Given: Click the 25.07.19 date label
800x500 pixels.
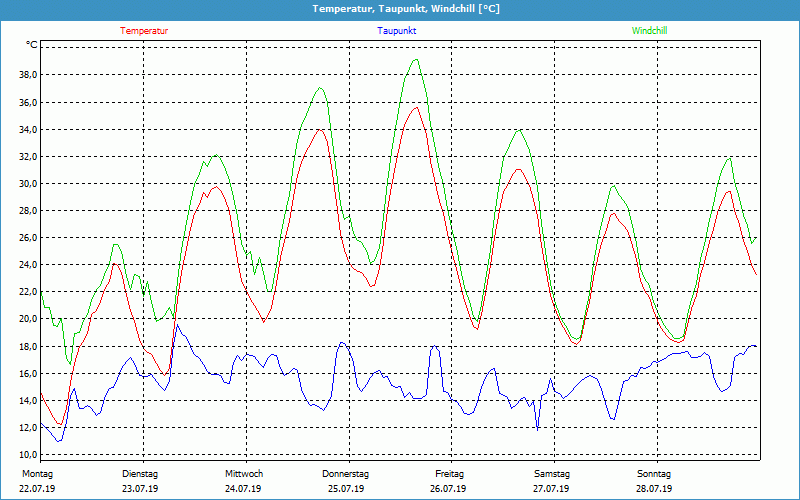Looking at the screenshot, I should (x=346, y=489).
